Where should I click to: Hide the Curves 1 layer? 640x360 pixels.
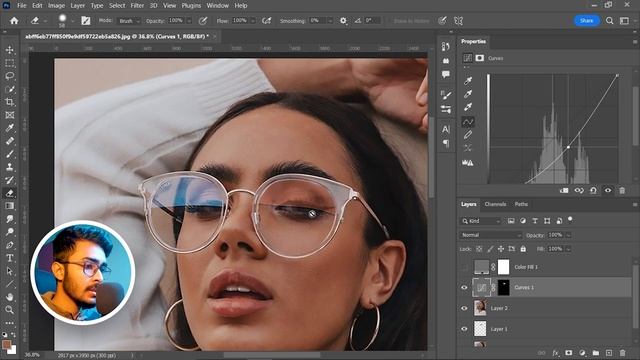tap(464, 287)
